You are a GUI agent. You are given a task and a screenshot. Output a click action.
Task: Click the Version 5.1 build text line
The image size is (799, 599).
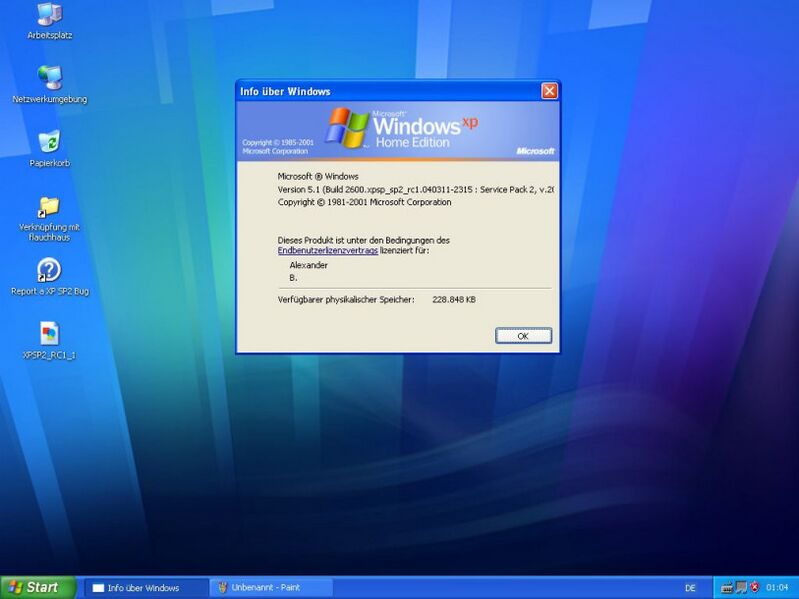pos(415,189)
